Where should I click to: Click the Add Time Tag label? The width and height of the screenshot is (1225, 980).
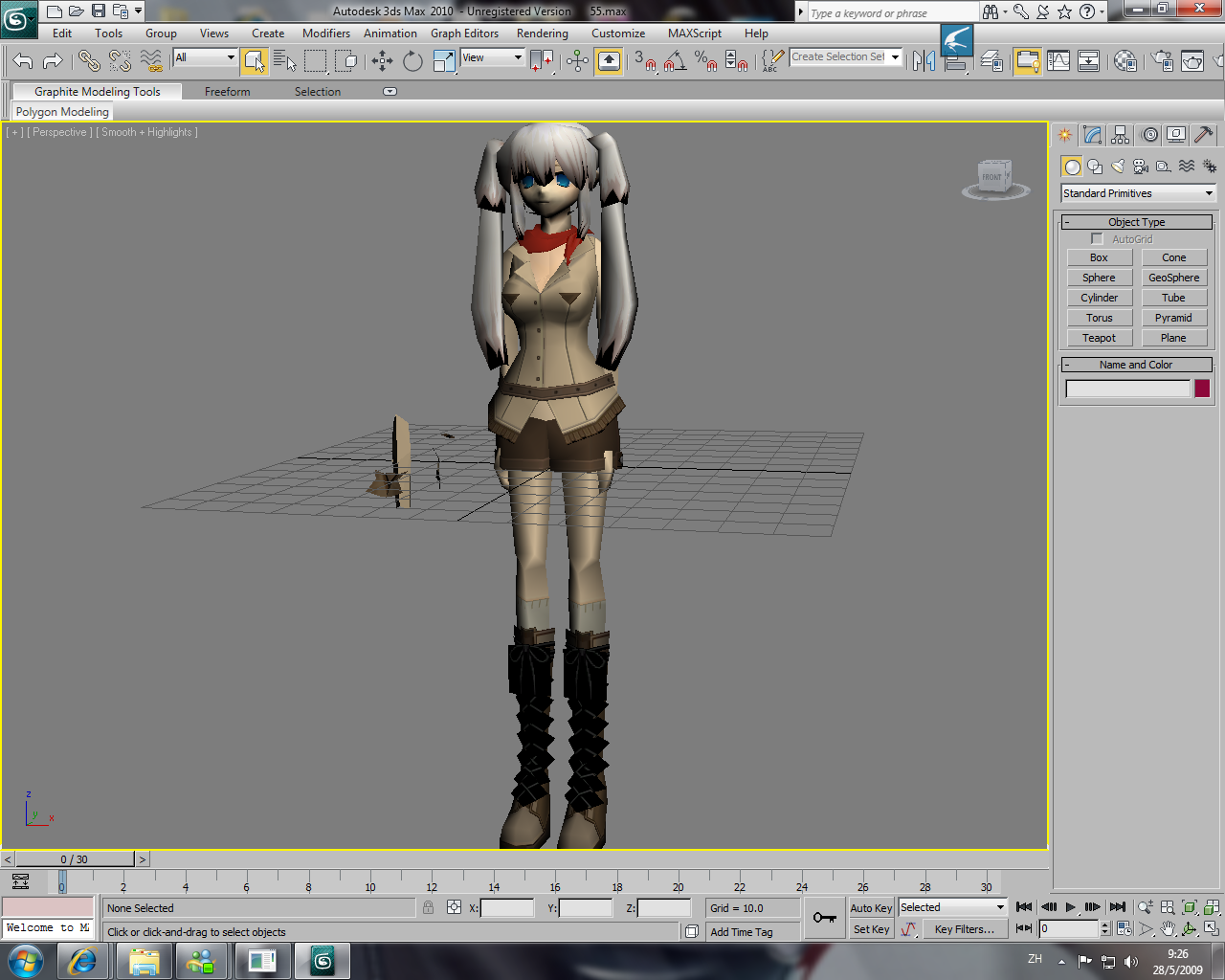[x=741, y=932]
